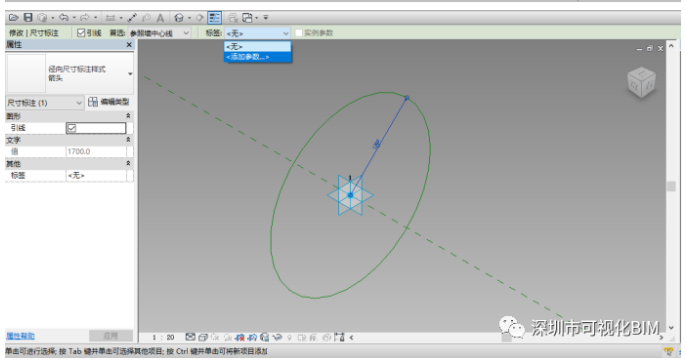Click the Undo arrow icon
This screenshot has width=686, height=364.
(x=64, y=18)
